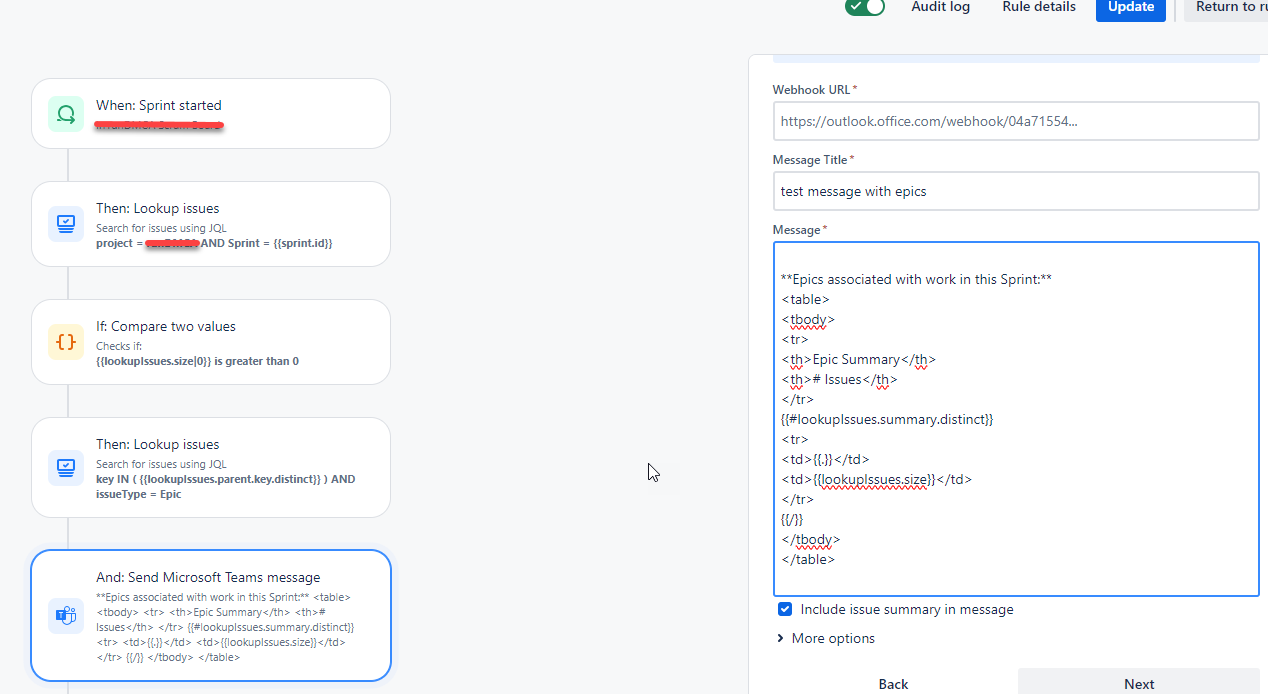The image size is (1268, 694).
Task: Click the Update button
Action: [x=1131, y=8]
